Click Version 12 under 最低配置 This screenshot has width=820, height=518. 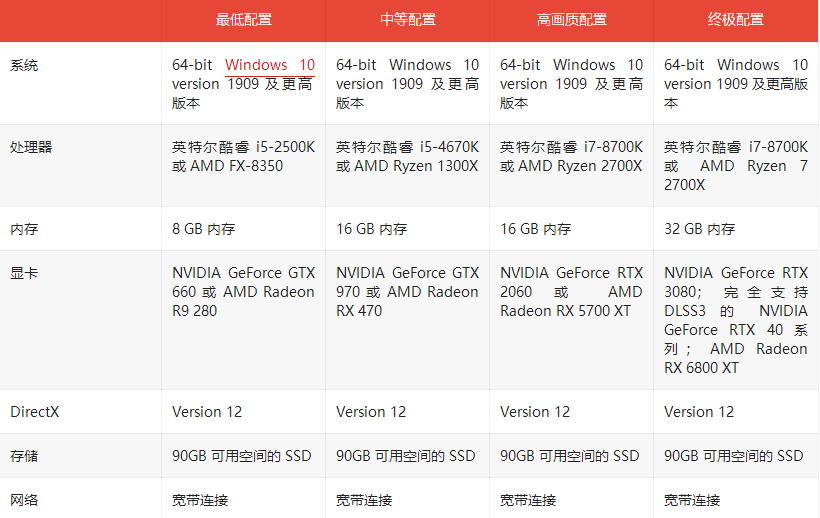point(207,412)
